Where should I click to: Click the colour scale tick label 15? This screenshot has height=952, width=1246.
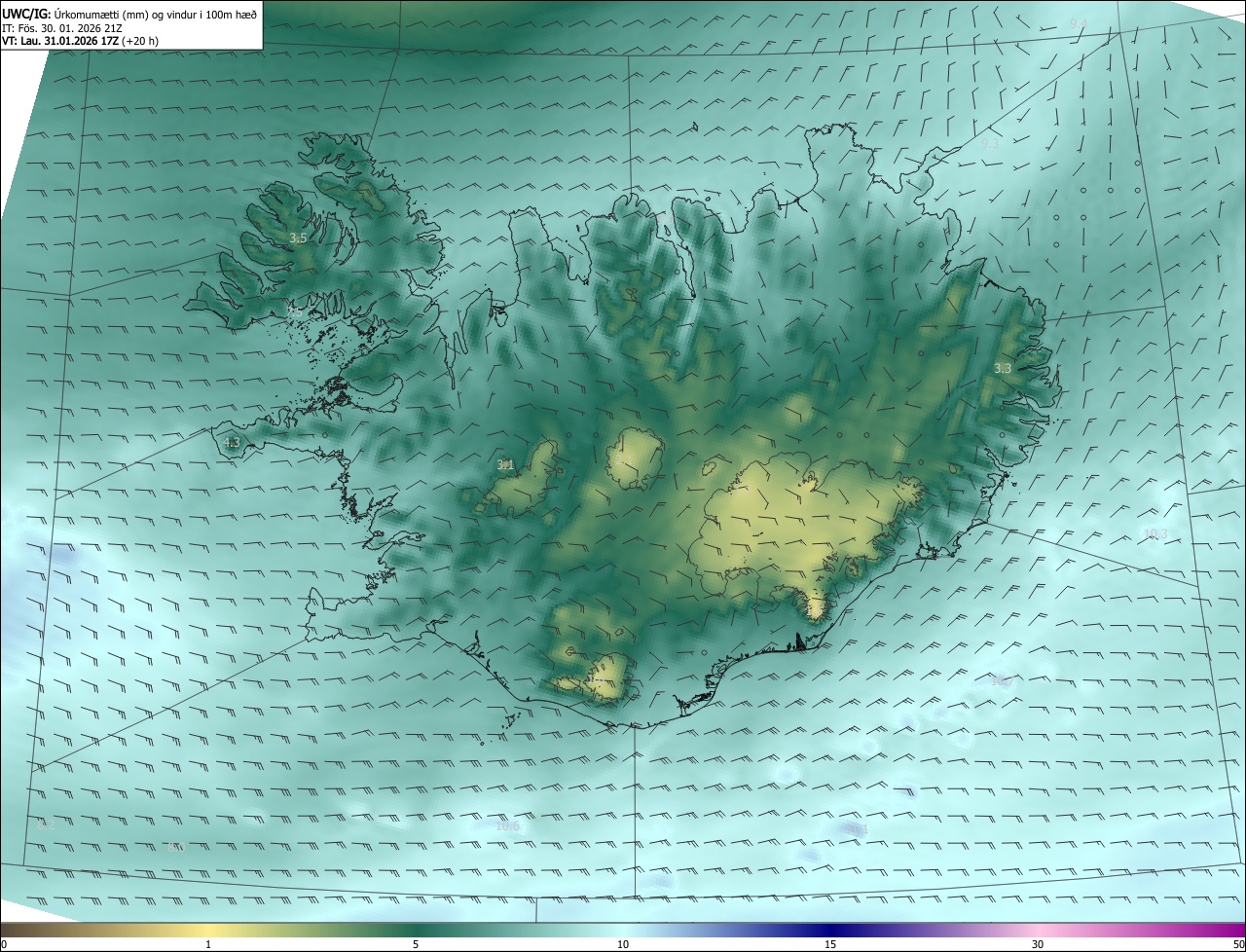coord(830,944)
